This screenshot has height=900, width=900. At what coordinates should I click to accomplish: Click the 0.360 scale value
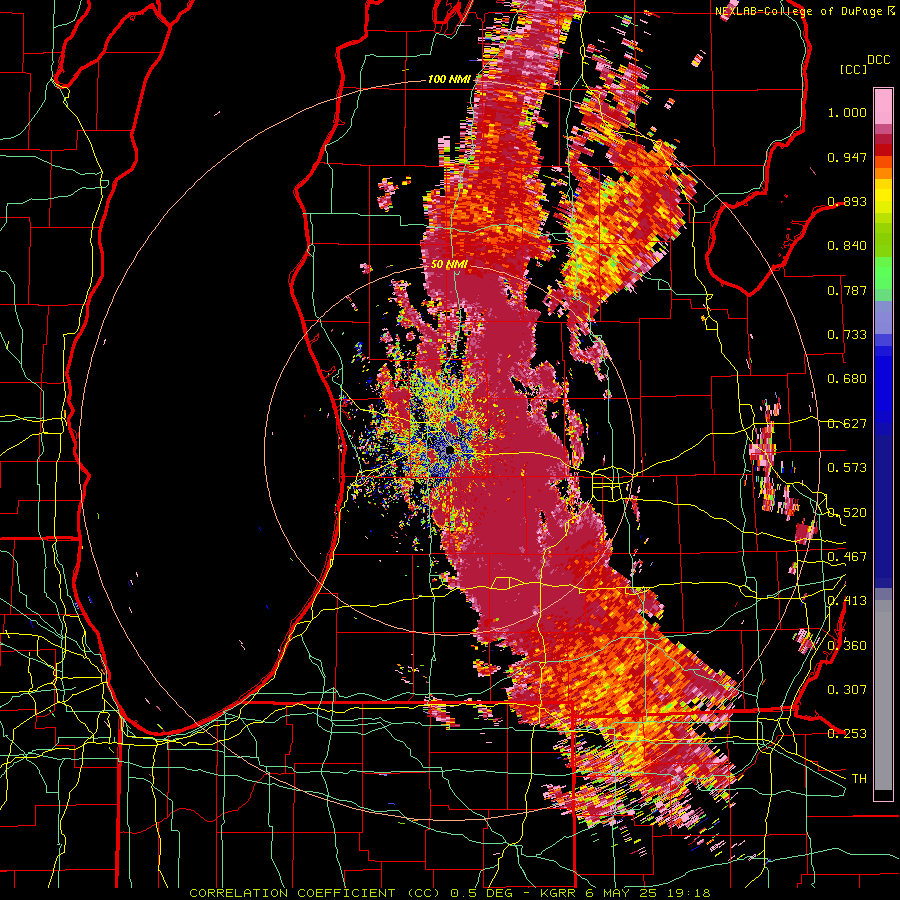click(x=847, y=646)
